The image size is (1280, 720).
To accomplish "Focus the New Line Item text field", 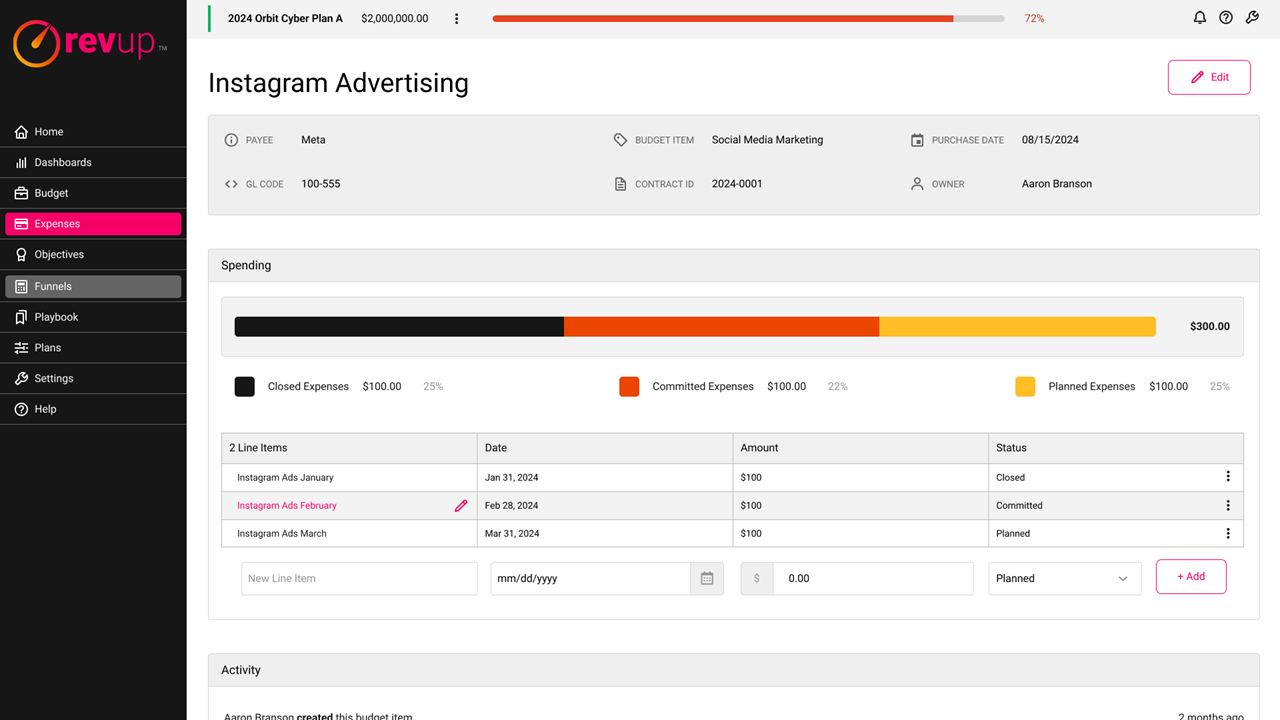I will [359, 578].
